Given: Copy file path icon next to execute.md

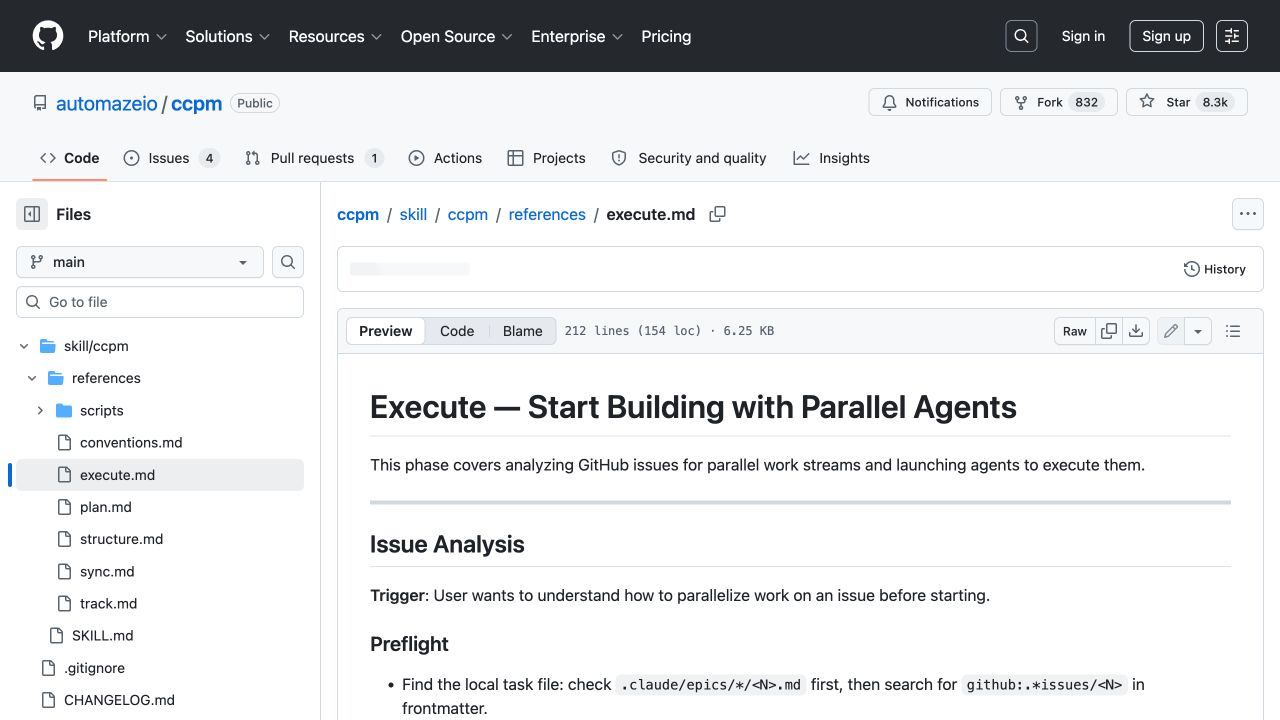Looking at the screenshot, I should tap(717, 214).
